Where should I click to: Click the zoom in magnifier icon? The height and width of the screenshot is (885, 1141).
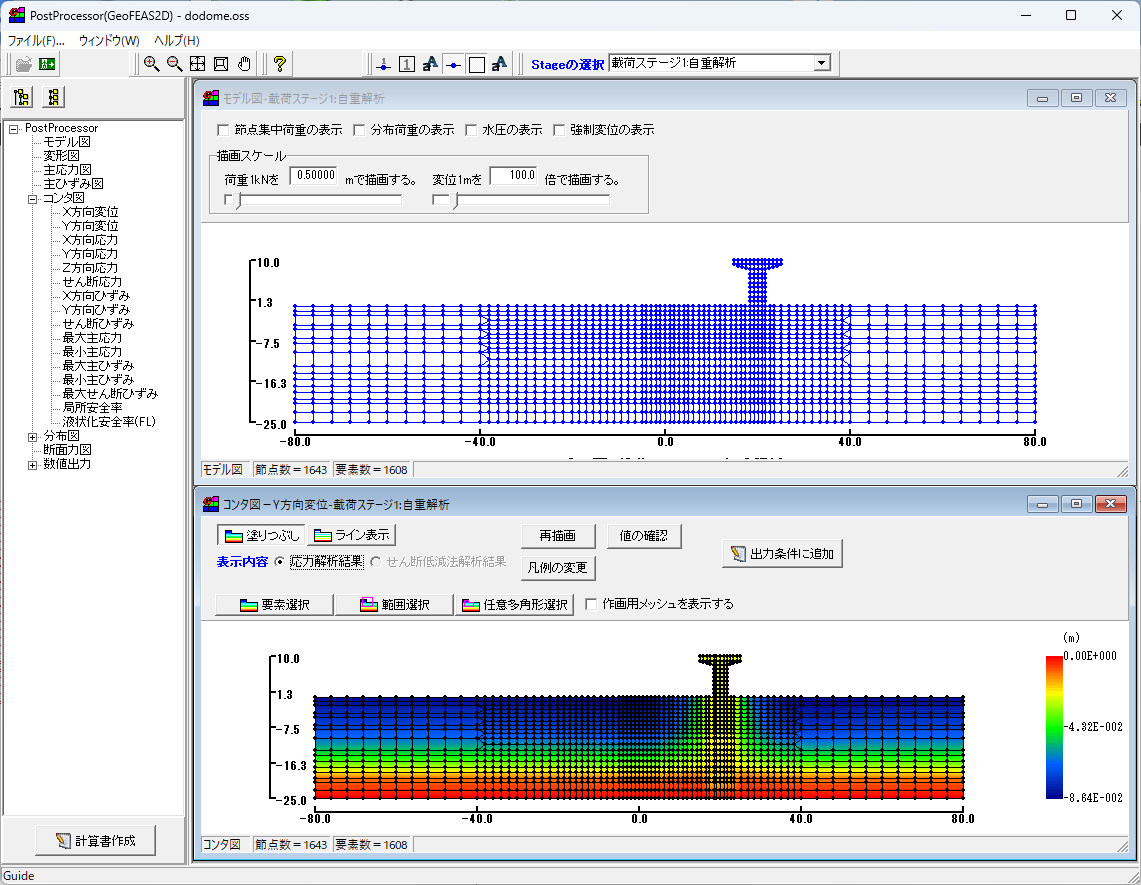click(151, 64)
